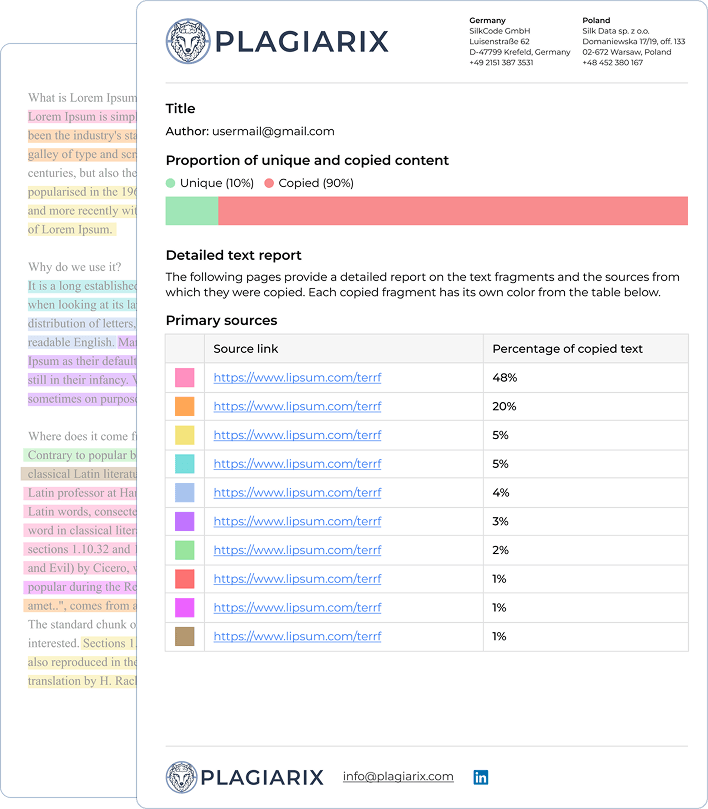Click the red Copied legend dot

click(269, 183)
